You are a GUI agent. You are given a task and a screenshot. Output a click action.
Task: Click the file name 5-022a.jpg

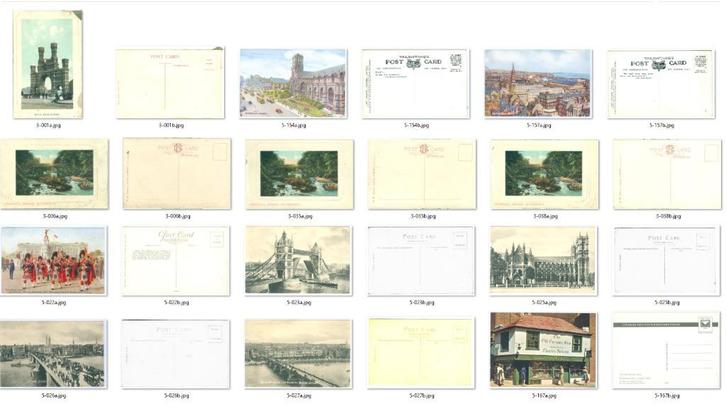coord(54,302)
